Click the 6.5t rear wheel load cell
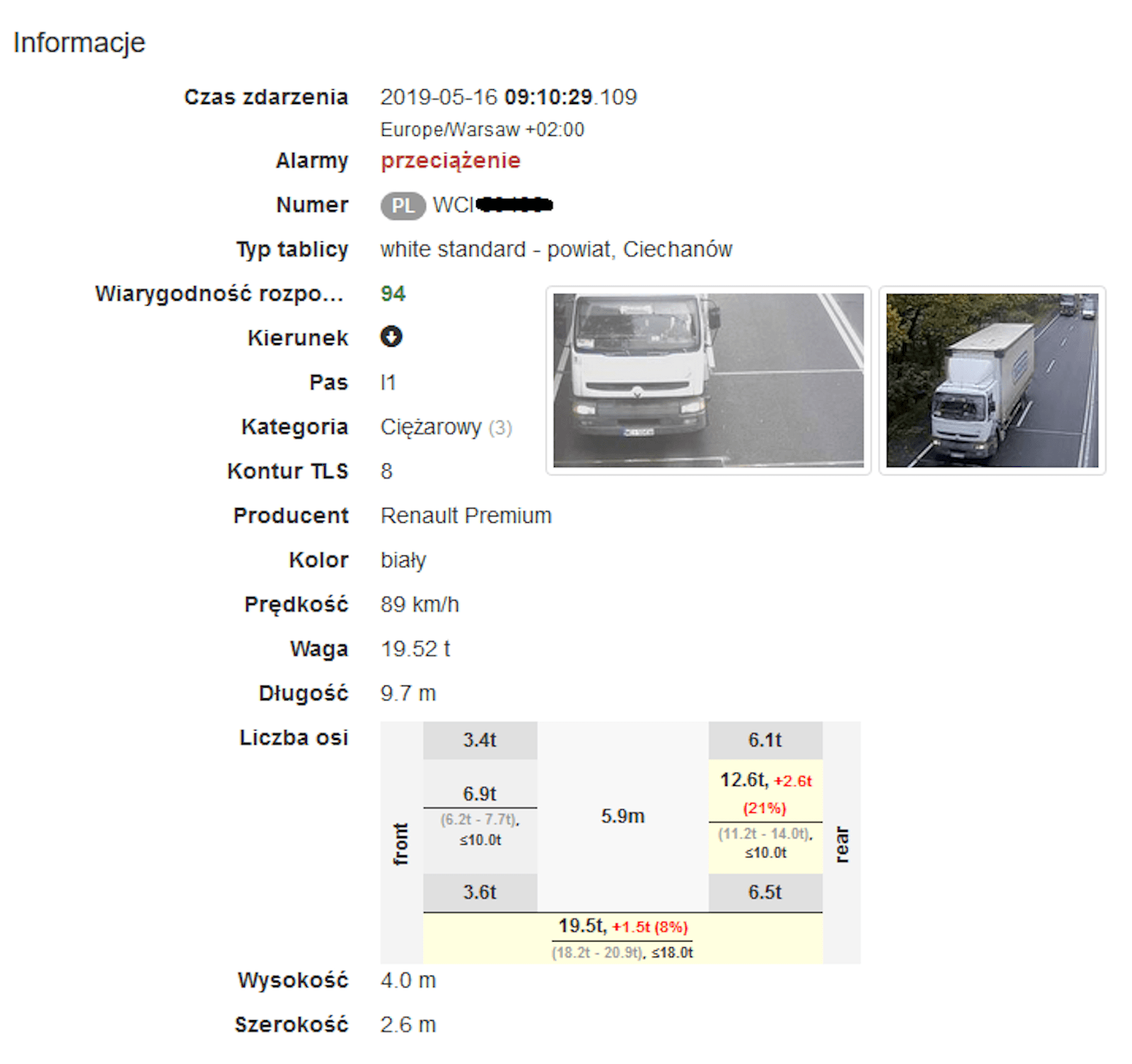Viewport: 1132px width, 1064px height. [x=766, y=893]
